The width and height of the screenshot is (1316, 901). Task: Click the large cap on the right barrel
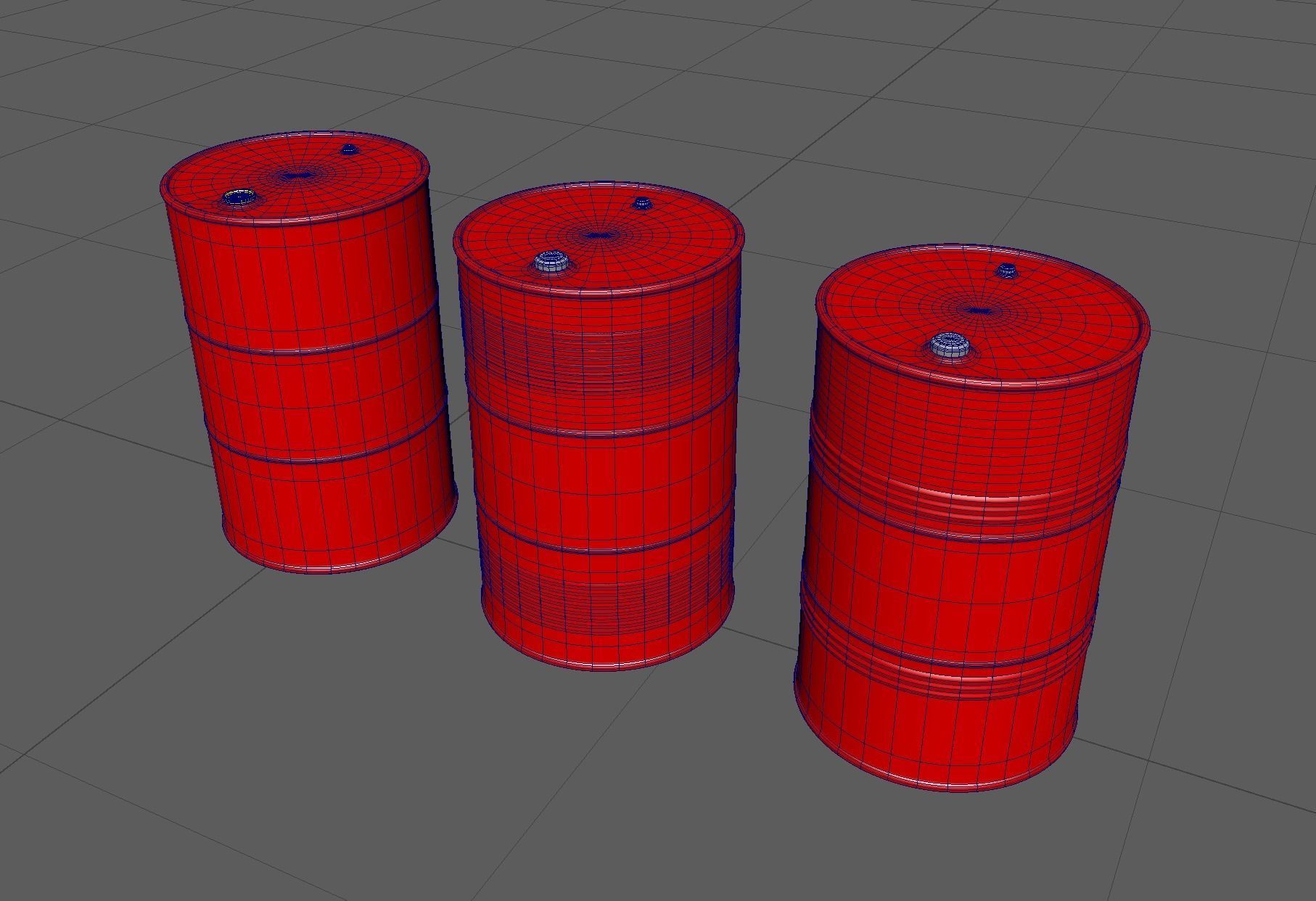click(x=950, y=345)
